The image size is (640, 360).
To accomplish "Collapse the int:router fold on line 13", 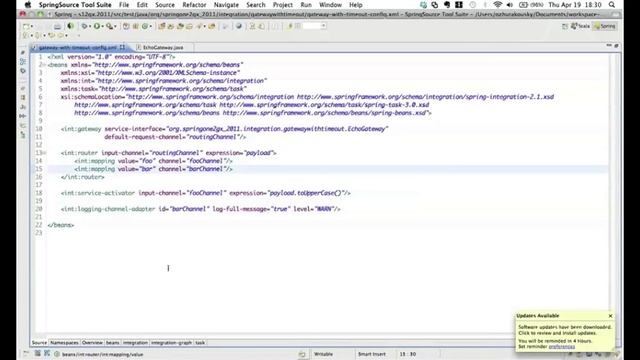I will coord(44,153).
